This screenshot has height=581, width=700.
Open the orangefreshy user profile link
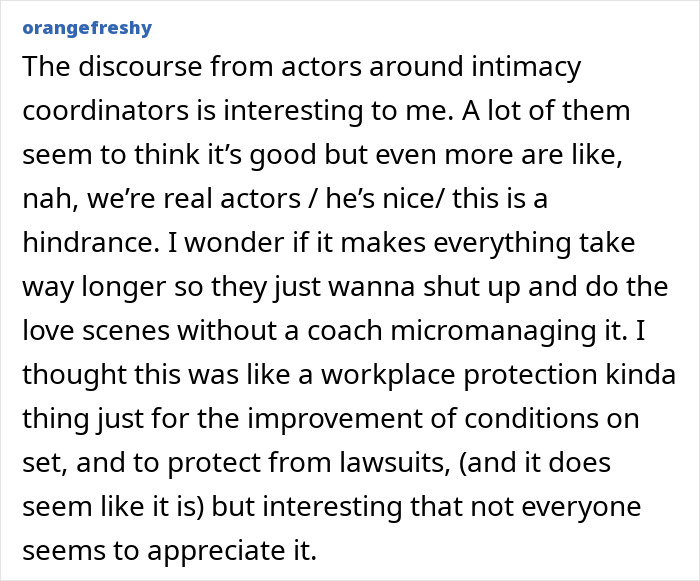(87, 28)
